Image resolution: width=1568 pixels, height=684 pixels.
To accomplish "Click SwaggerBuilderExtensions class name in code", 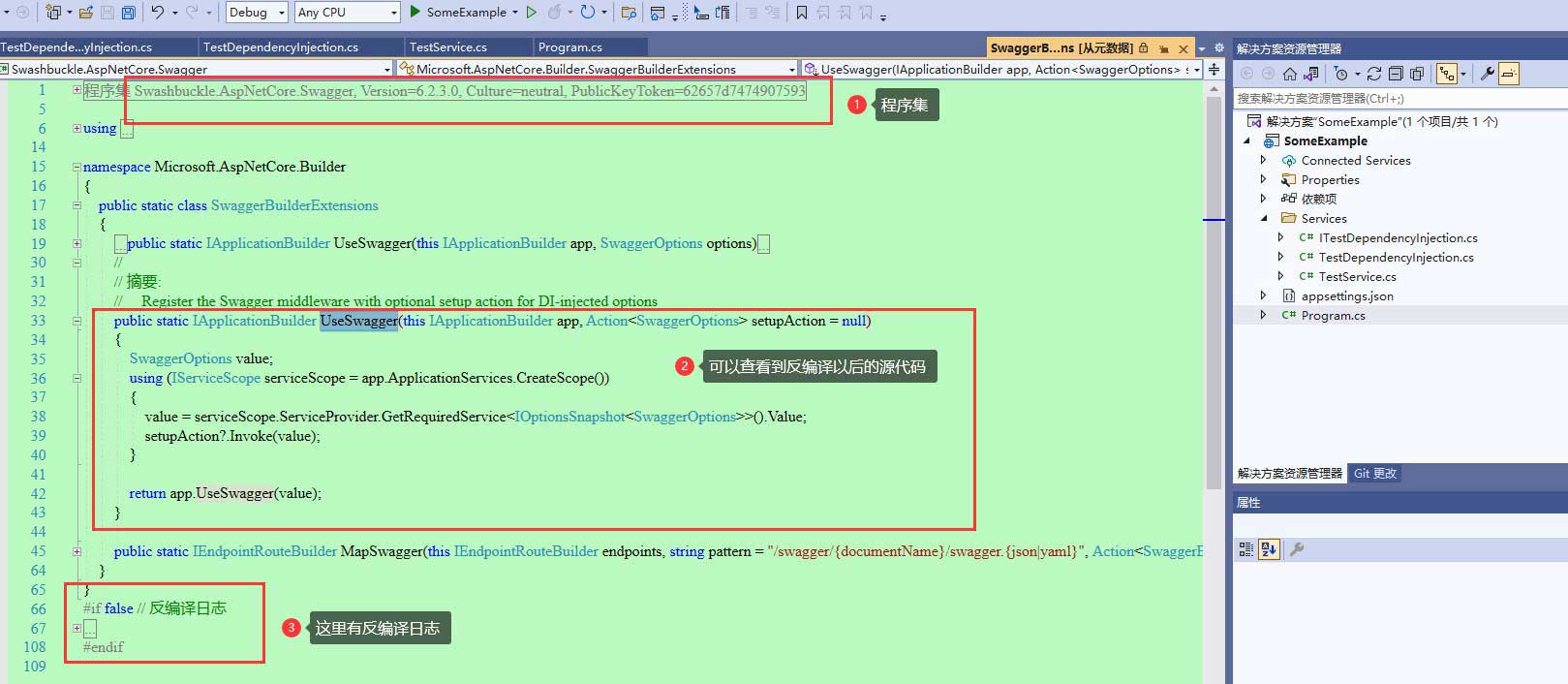I will coord(294,205).
